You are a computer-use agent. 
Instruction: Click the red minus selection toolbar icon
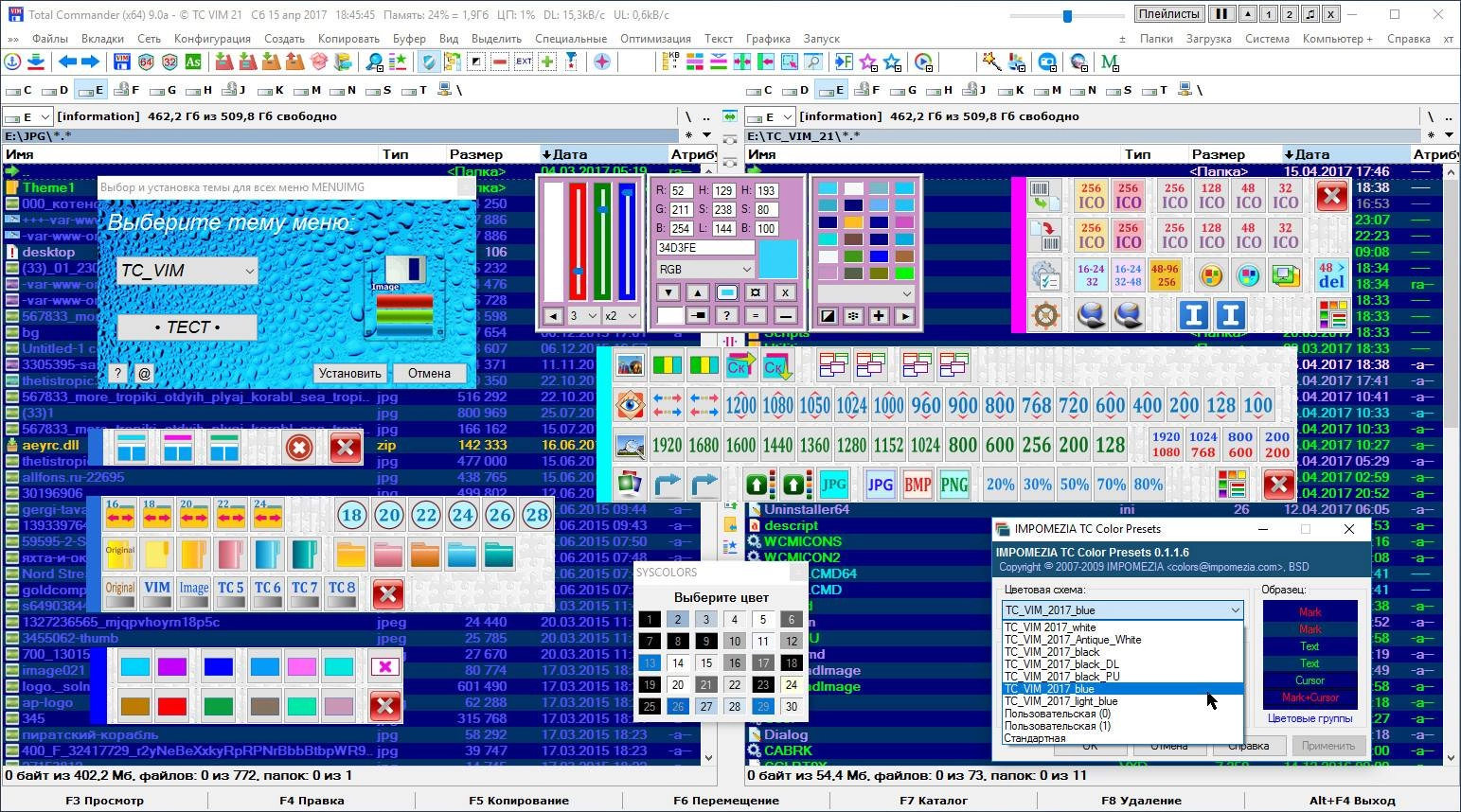pyautogui.click(x=500, y=62)
